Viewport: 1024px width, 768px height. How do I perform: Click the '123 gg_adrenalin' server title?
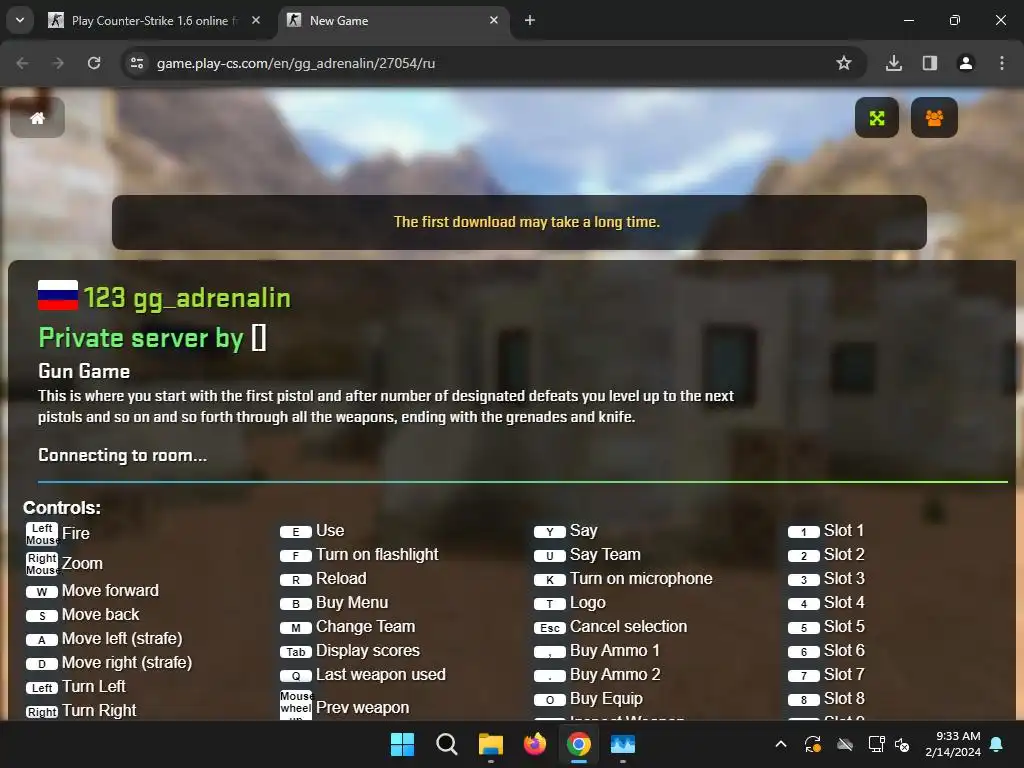[x=187, y=298]
